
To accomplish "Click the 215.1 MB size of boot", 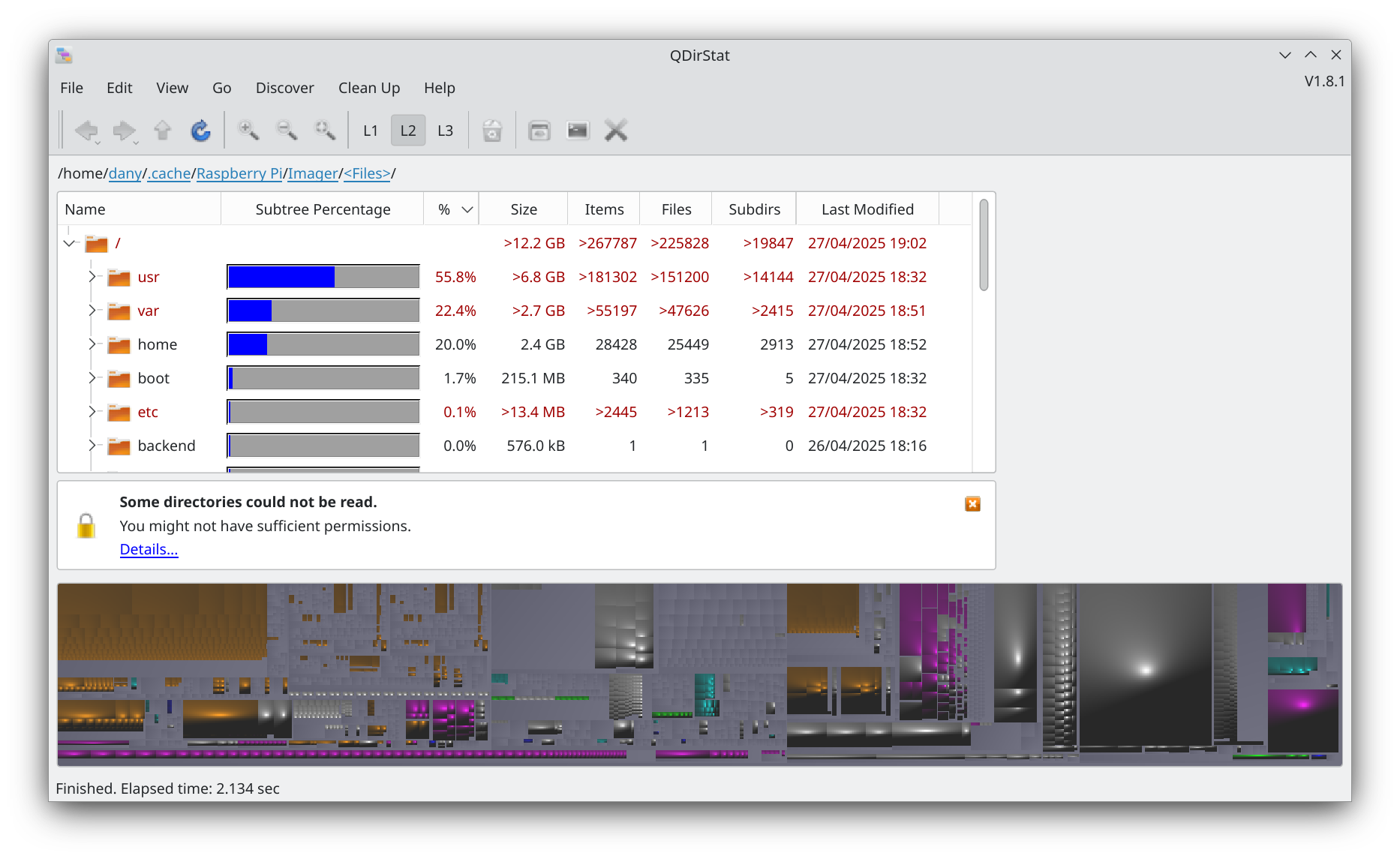I will 533,378.
